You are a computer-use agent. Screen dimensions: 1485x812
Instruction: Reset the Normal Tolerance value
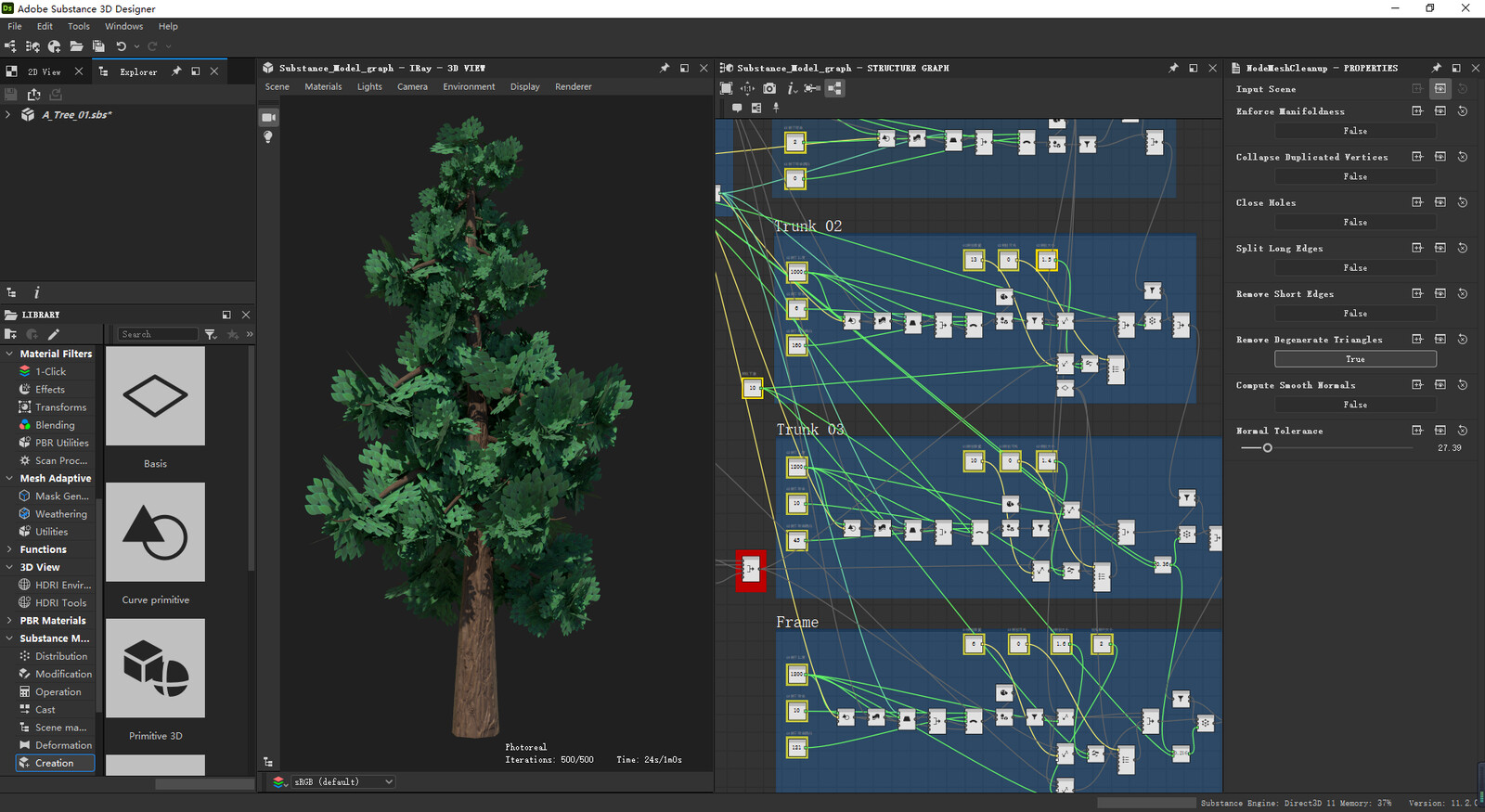[1463, 431]
